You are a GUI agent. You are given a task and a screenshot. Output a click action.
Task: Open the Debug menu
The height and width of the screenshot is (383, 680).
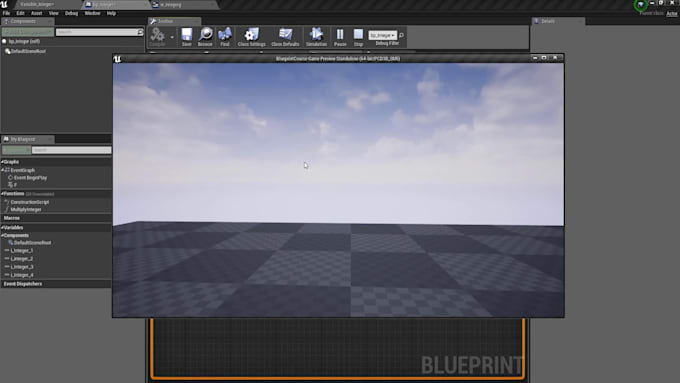[71, 13]
